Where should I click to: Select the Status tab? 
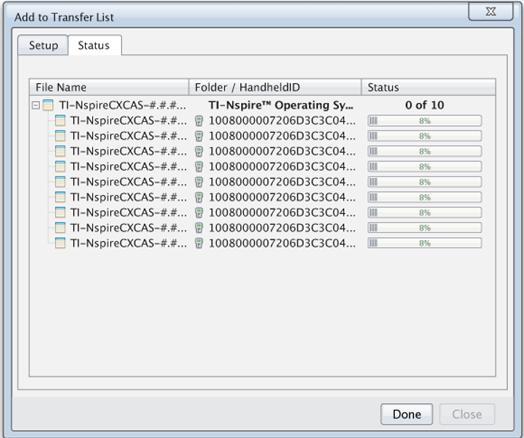coord(94,45)
